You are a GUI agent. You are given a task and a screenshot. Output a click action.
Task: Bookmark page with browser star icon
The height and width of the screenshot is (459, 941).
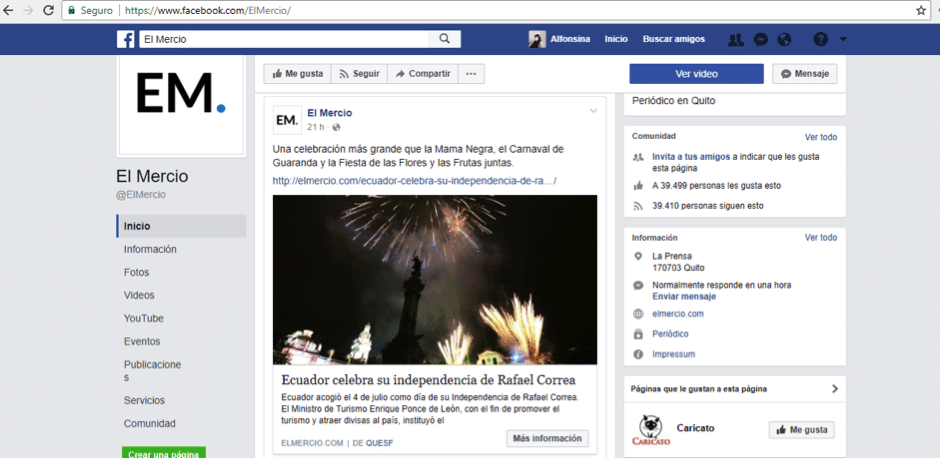921,10
